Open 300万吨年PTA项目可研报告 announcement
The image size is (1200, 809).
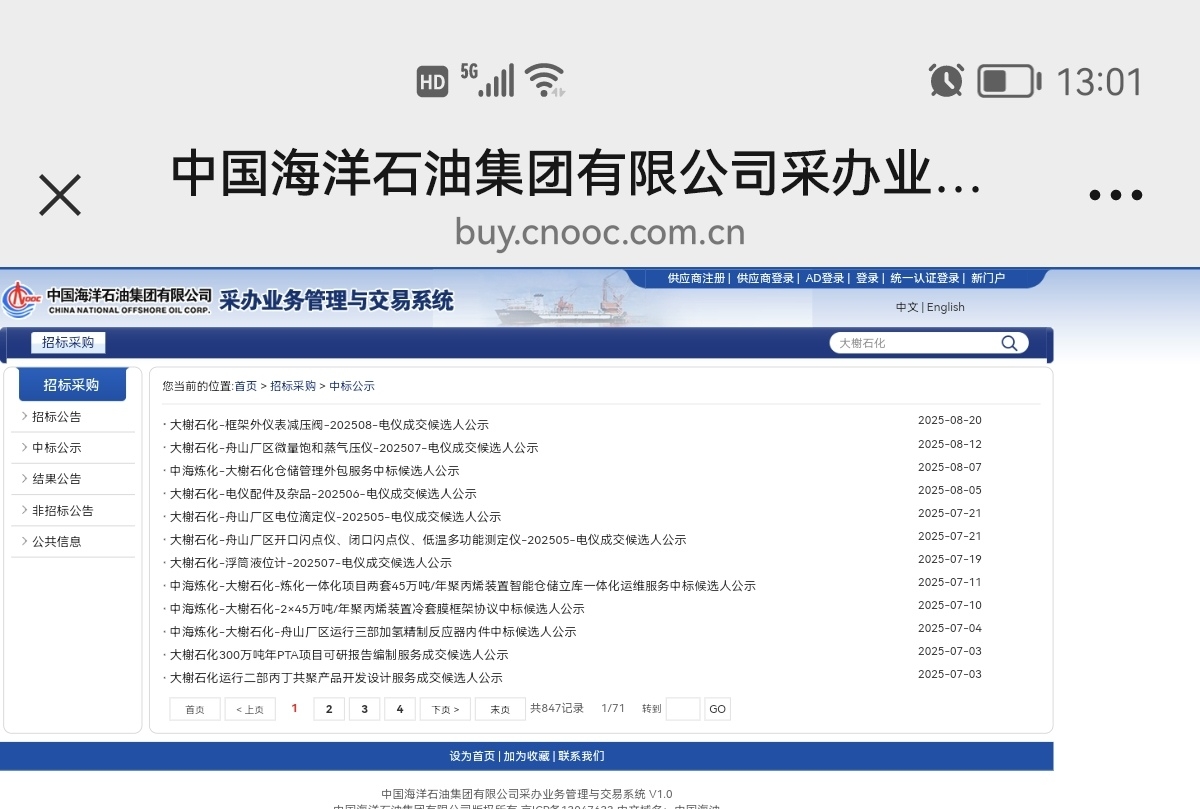[339, 655]
